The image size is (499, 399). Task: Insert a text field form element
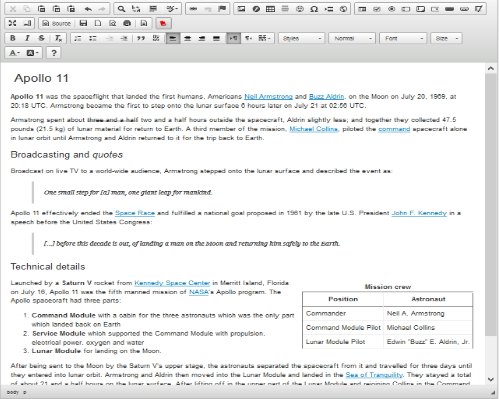(406, 9)
